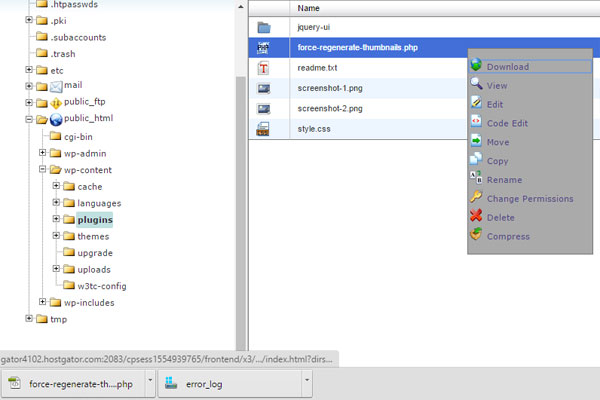Expand the cache folder node
This screenshot has height=400, width=600.
click(56, 185)
